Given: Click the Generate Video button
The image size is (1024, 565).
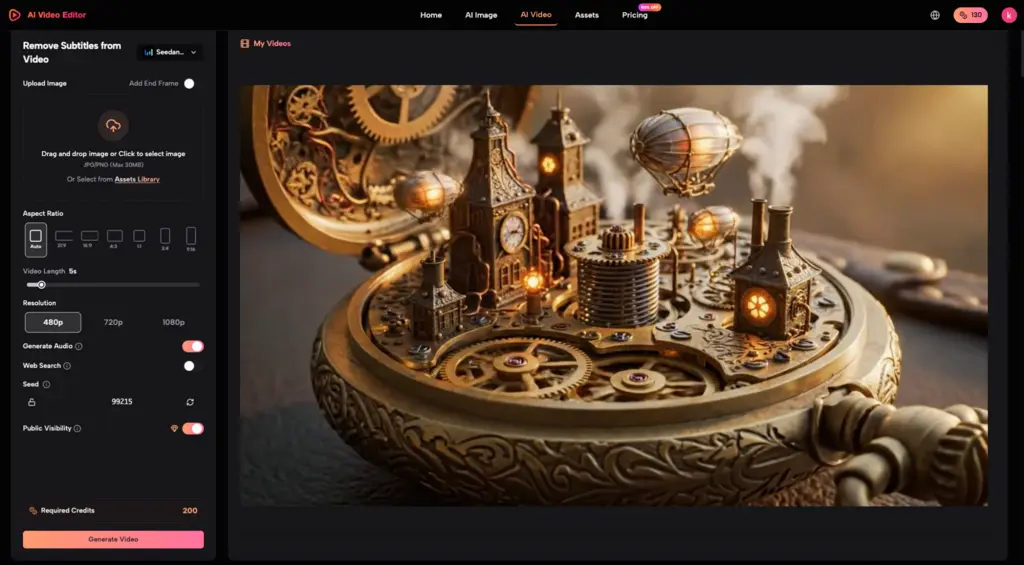Looking at the screenshot, I should pos(113,540).
